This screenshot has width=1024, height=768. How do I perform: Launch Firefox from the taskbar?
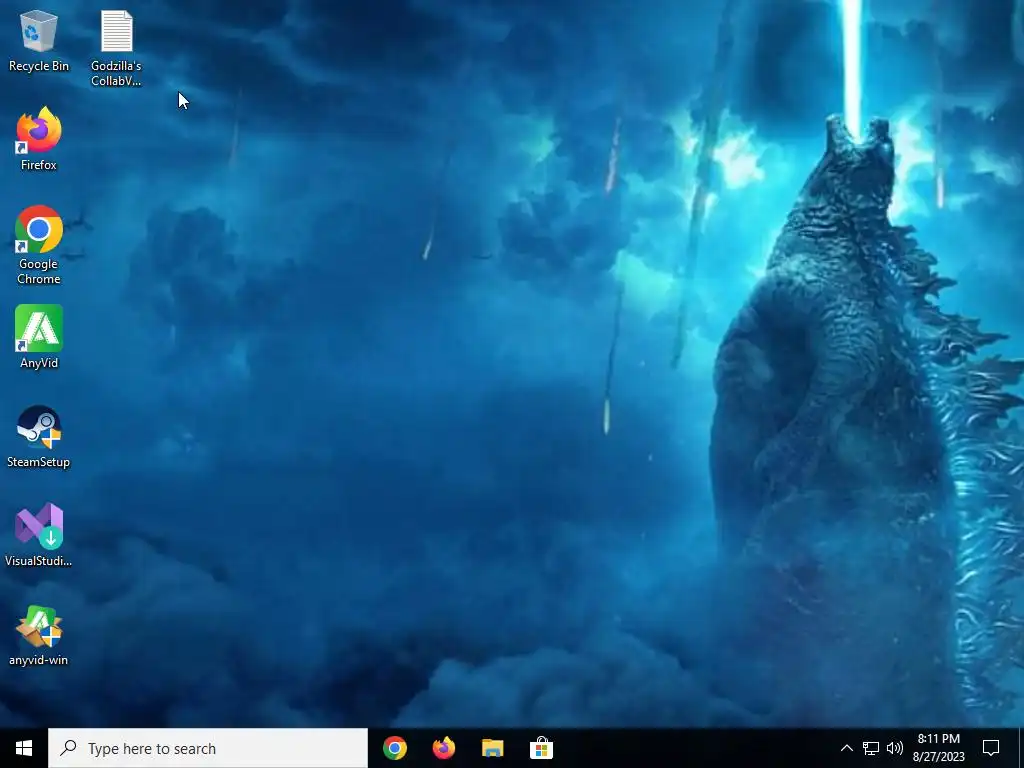click(444, 748)
